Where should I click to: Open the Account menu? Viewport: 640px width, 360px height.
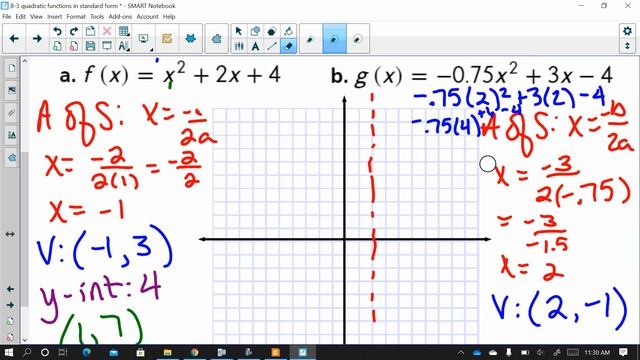point(147,17)
